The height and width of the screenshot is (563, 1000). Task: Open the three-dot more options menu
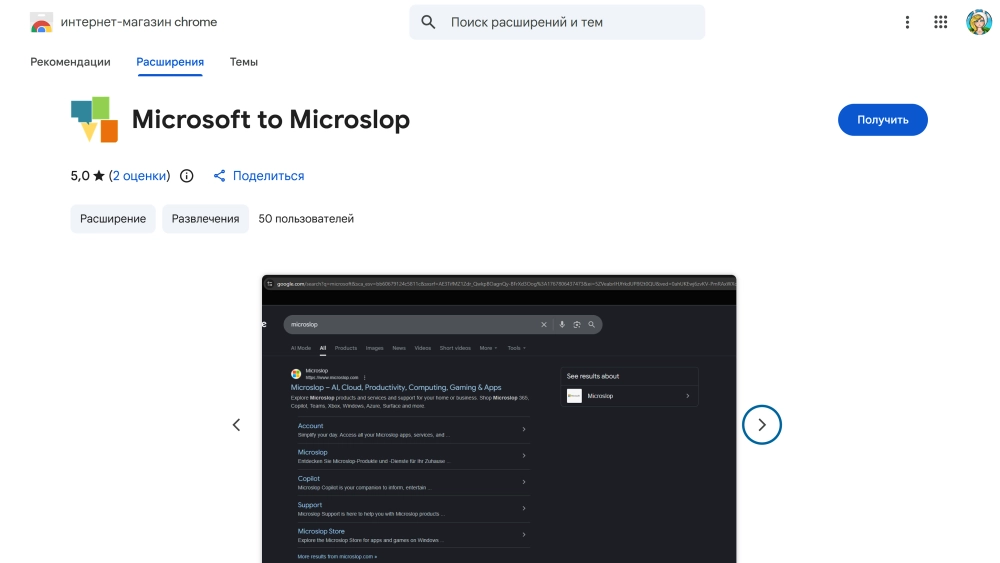[x=907, y=22]
